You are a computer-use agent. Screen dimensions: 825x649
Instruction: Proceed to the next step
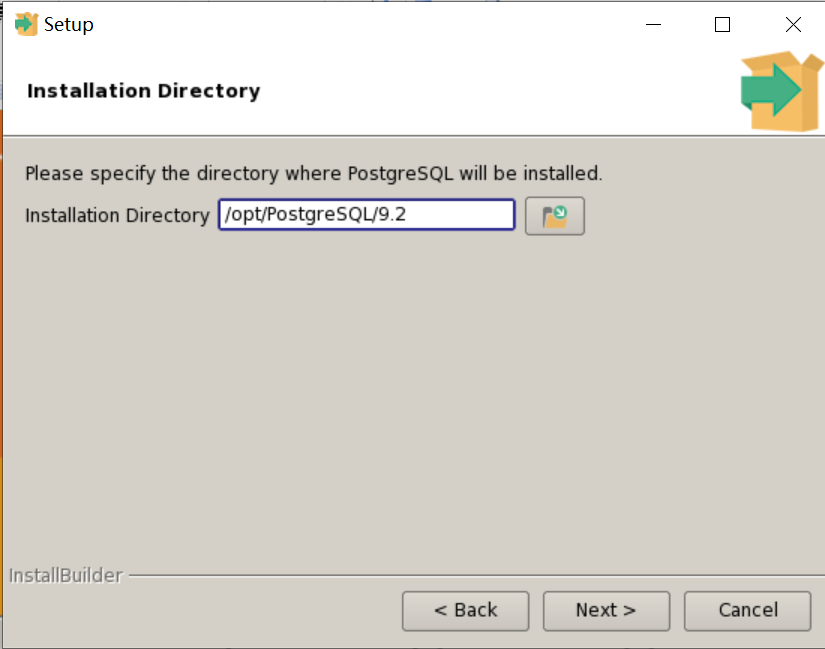click(x=606, y=610)
